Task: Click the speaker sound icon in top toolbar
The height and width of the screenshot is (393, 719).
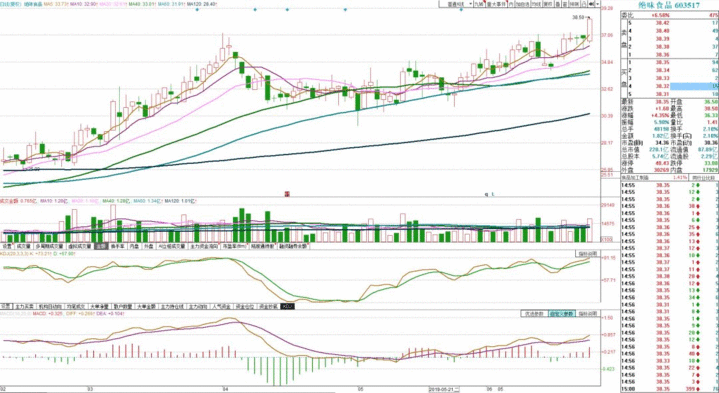Action: (x=592, y=3)
